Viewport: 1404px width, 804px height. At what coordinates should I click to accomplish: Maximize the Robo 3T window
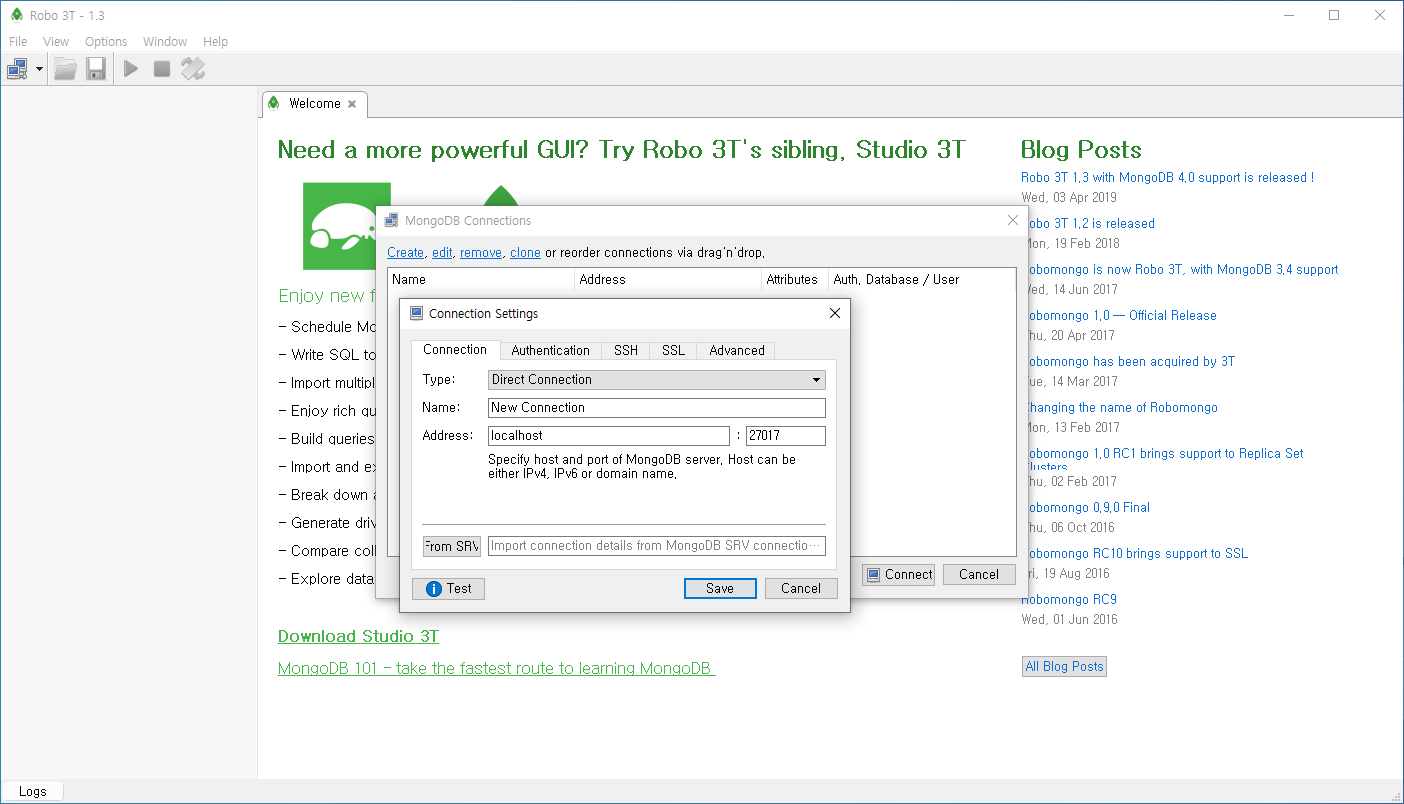1334,15
